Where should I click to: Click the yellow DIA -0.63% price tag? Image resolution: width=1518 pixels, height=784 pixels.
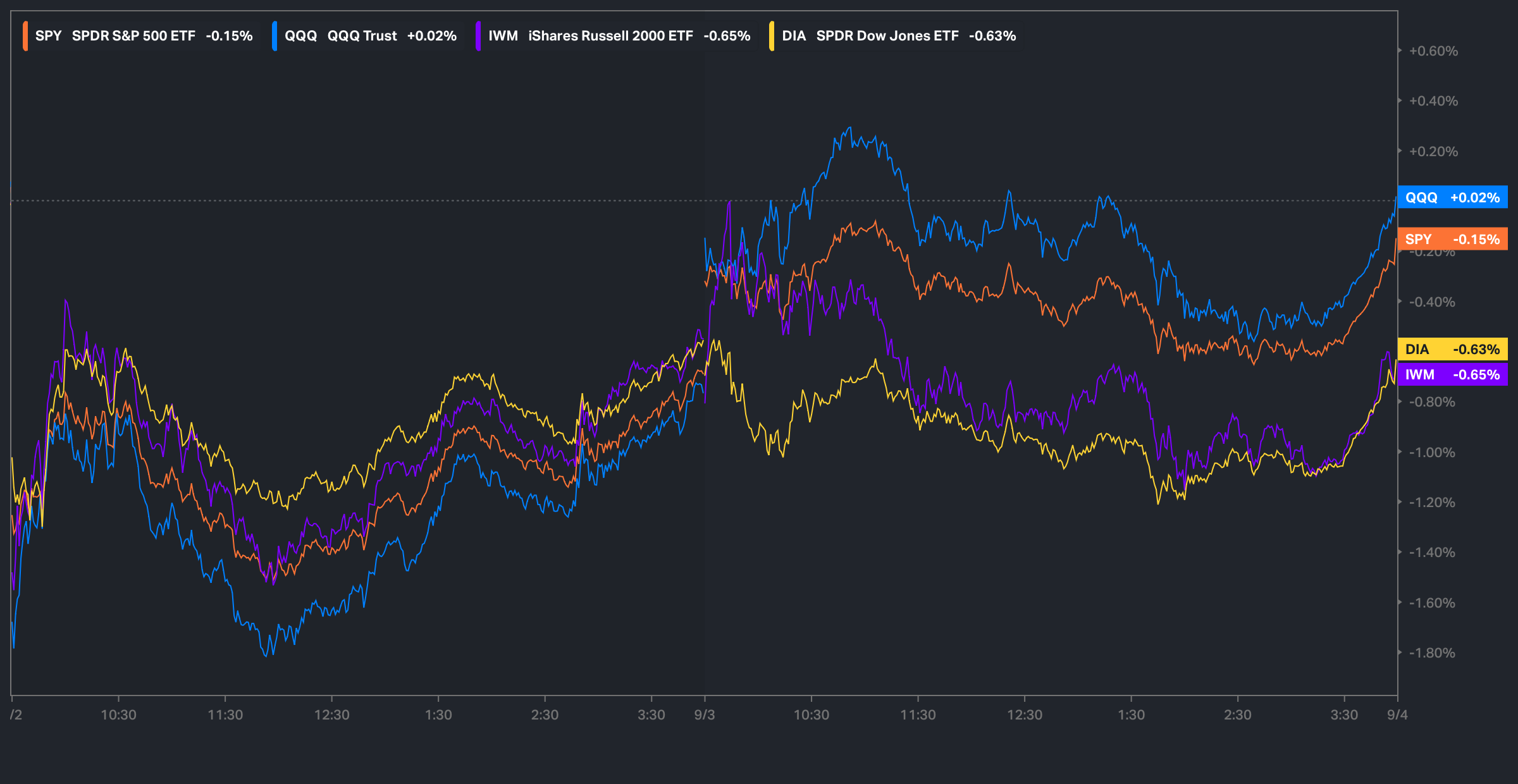pyautogui.click(x=1452, y=349)
